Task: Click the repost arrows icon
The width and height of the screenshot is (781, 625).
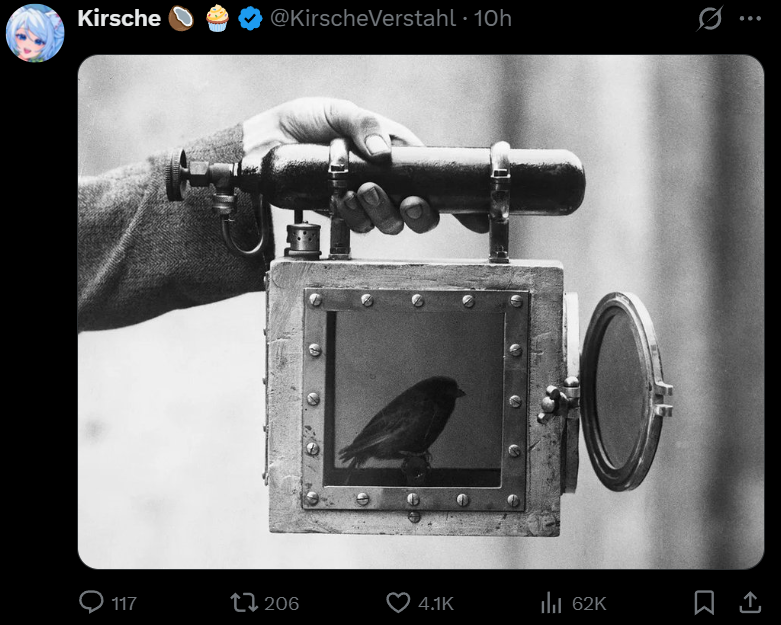Action: pos(244,602)
